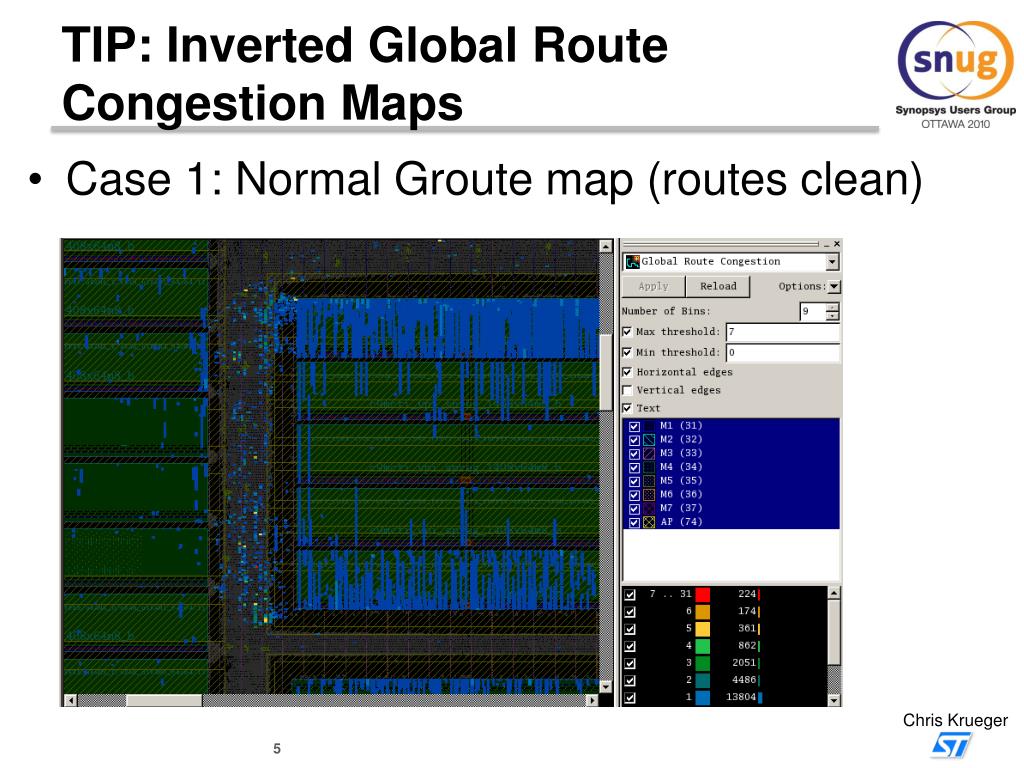Screen dimensions: 1024x768
Task: Uncheck the M3 (33) layer checkbox
Action: (634, 453)
